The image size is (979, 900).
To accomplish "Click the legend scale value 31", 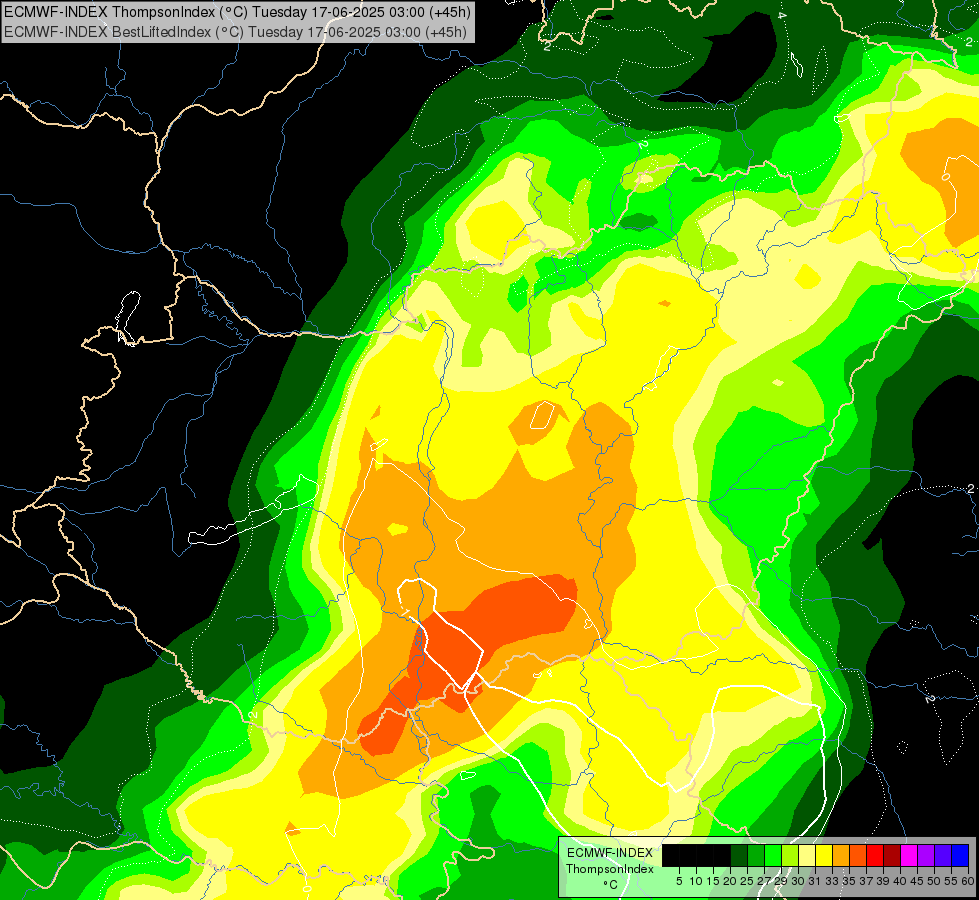I will pos(815,881).
